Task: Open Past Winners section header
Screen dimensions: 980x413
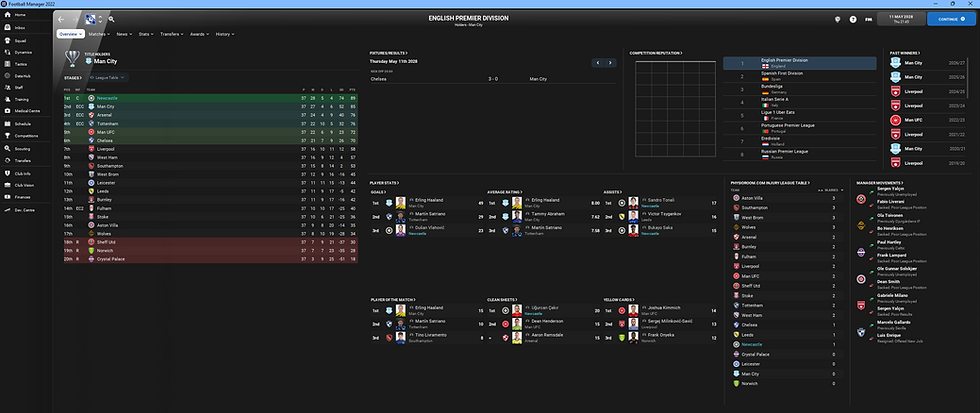Action: (x=905, y=53)
